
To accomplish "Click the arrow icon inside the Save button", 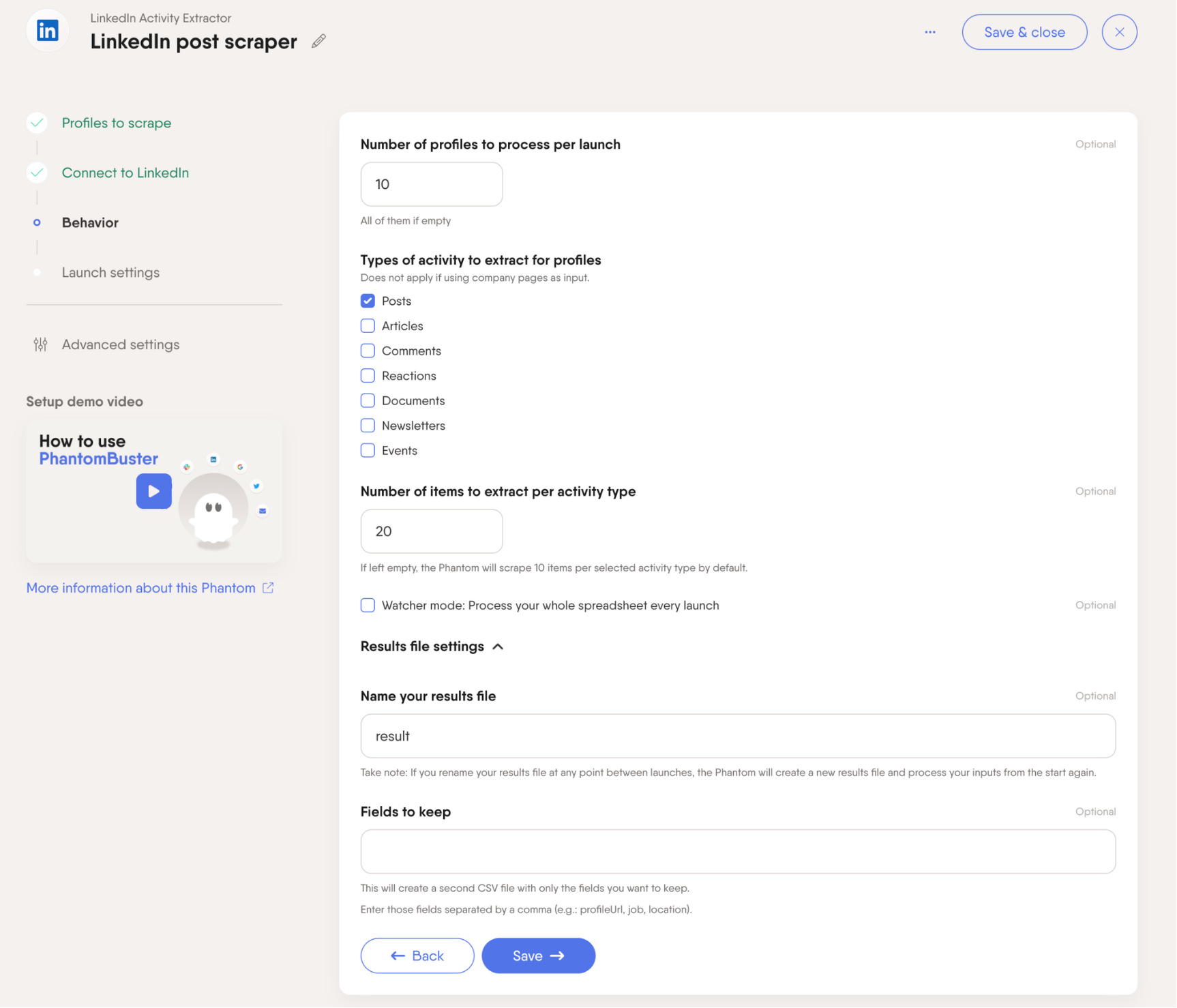I will coord(558,955).
